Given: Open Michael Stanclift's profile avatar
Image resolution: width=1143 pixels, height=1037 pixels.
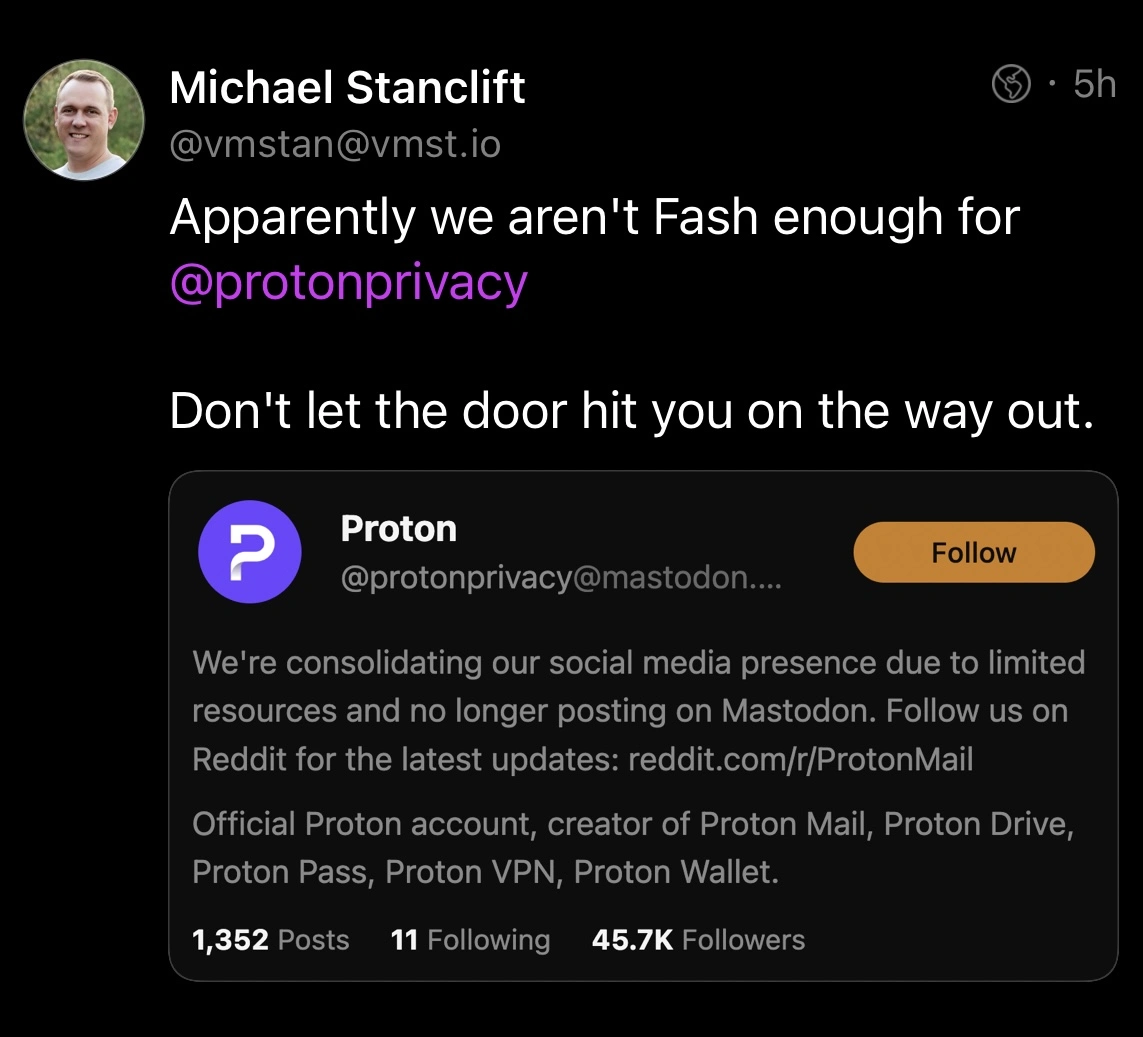Looking at the screenshot, I should [x=85, y=120].
